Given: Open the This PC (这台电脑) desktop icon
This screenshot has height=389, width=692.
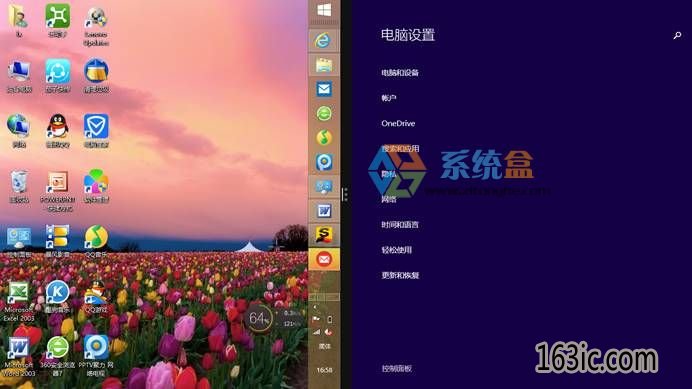Looking at the screenshot, I should tap(19, 76).
